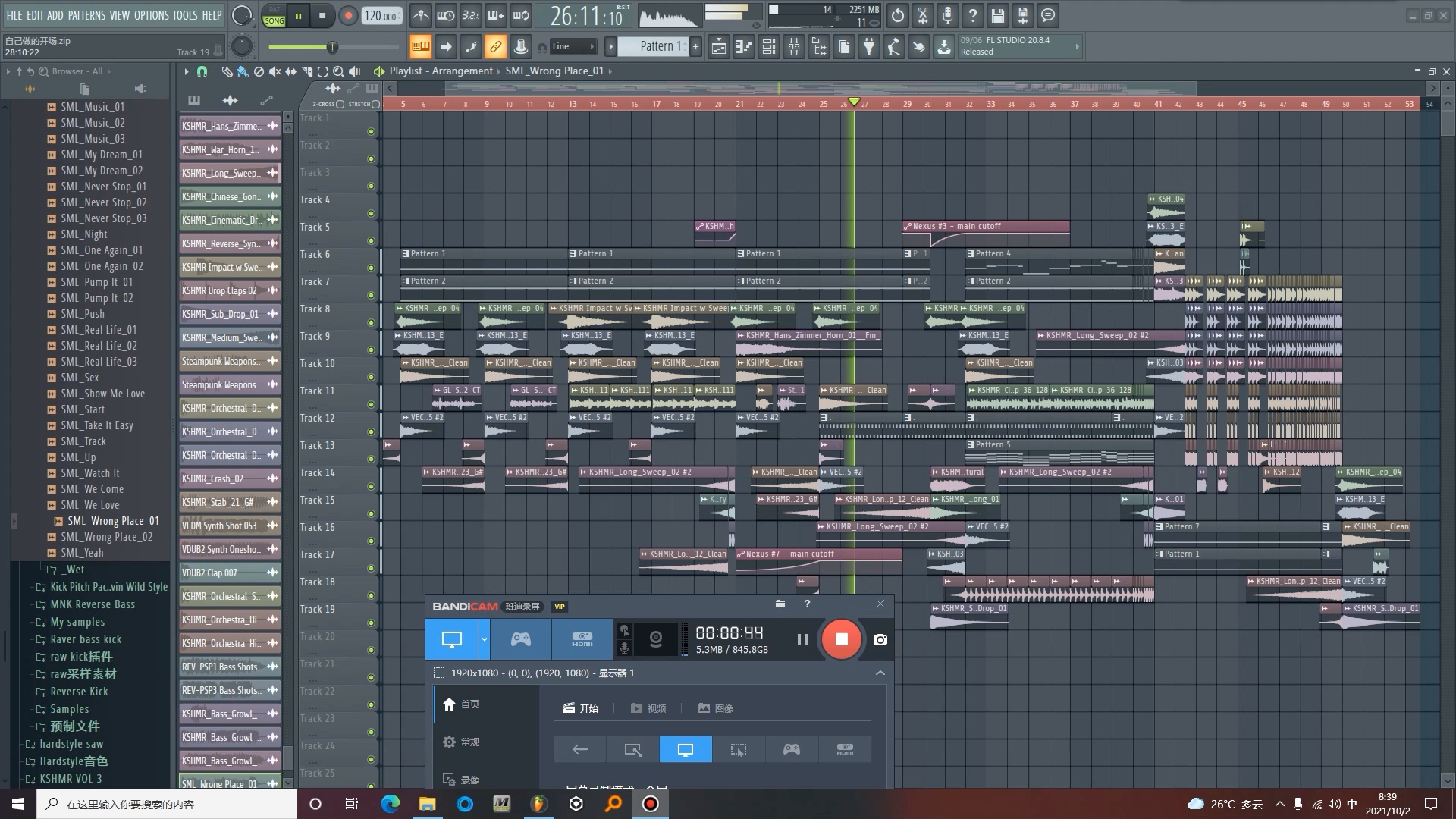Select the playlist zoom tool
This screenshot has width=1456, height=819.
[x=338, y=71]
